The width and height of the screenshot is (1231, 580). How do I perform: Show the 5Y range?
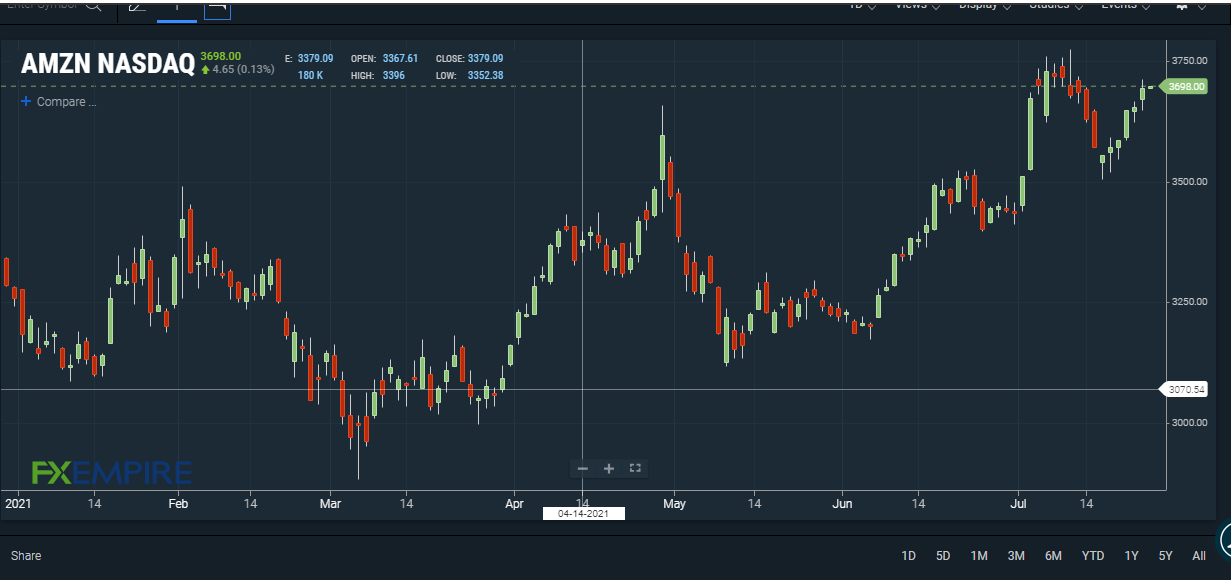(x=1165, y=555)
